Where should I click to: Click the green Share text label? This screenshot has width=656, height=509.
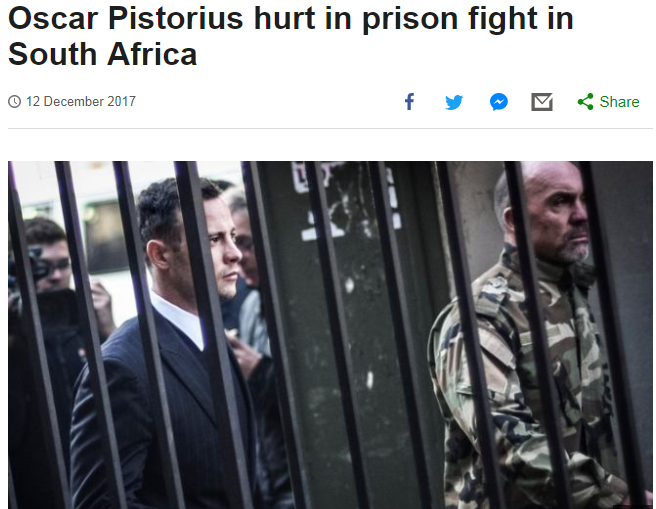tap(619, 102)
